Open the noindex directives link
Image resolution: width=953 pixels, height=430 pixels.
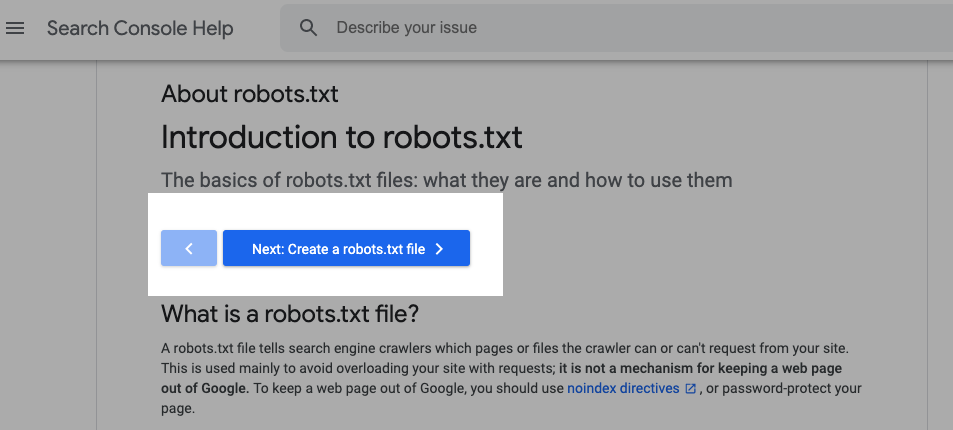pyautogui.click(x=622, y=388)
